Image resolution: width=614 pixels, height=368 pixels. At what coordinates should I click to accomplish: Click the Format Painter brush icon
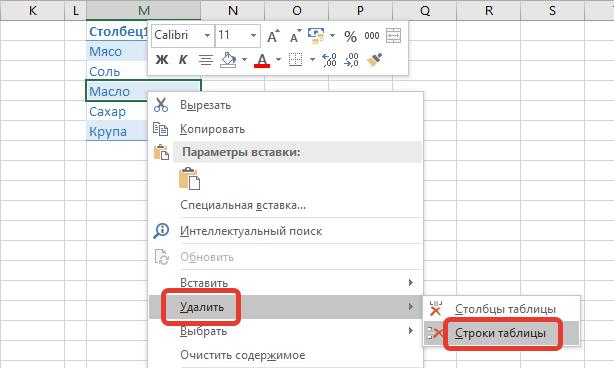coord(374,60)
